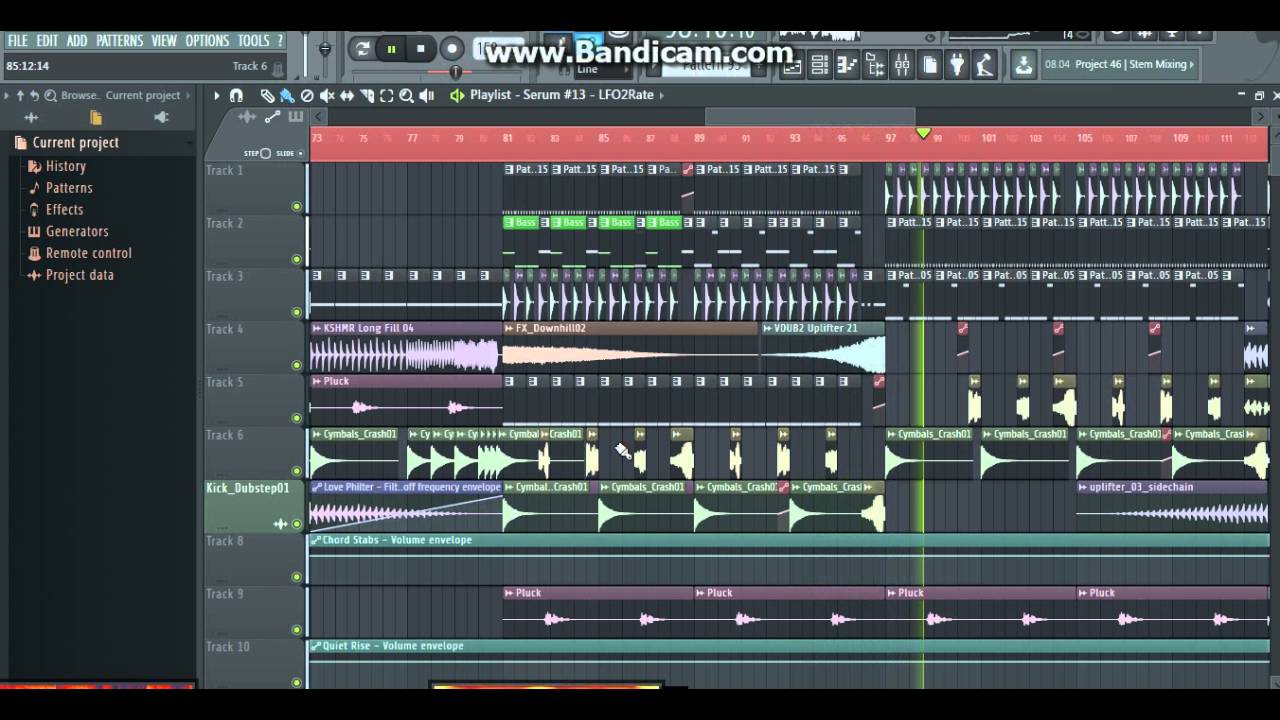The height and width of the screenshot is (720, 1280).
Task: Mute Track 6 with its green LED
Action: pos(296,471)
